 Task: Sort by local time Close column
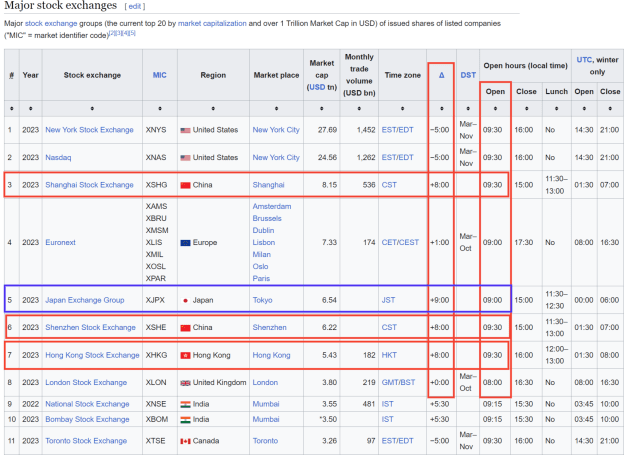(527, 108)
